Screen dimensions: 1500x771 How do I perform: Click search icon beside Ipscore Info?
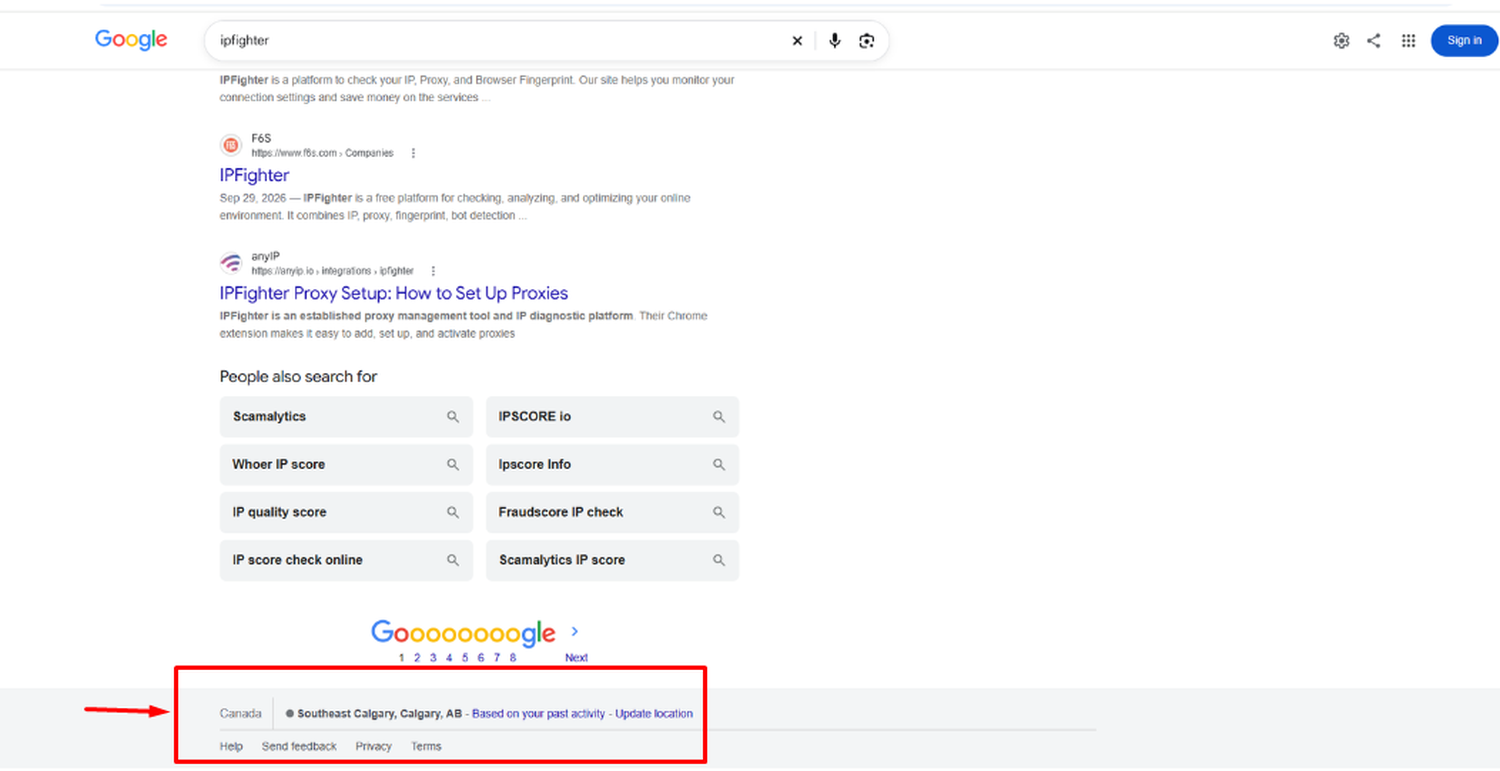click(719, 465)
